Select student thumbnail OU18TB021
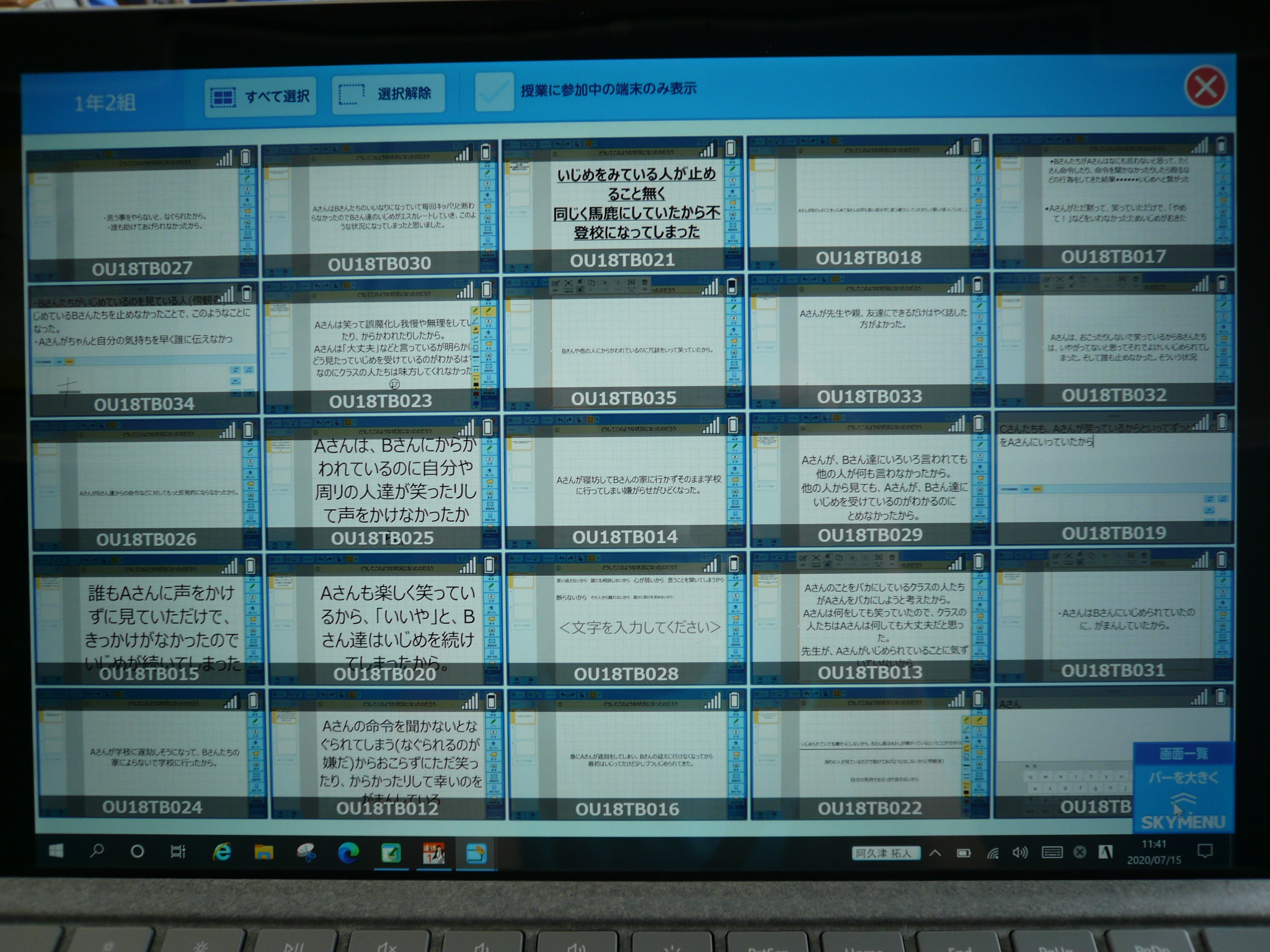The height and width of the screenshot is (952, 1270). point(622,205)
